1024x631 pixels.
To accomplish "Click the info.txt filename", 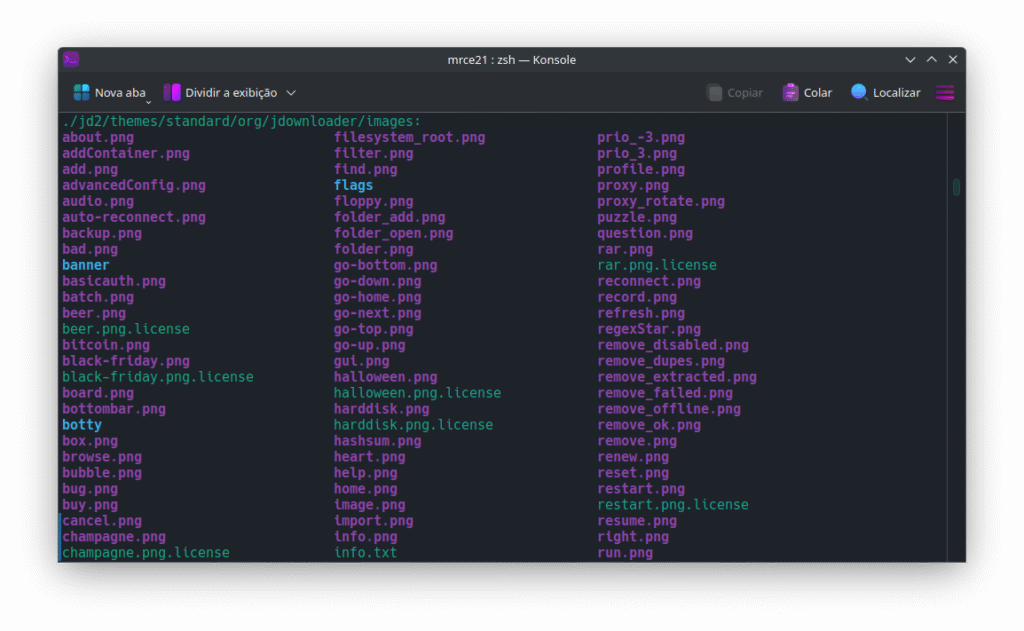I will [364, 552].
